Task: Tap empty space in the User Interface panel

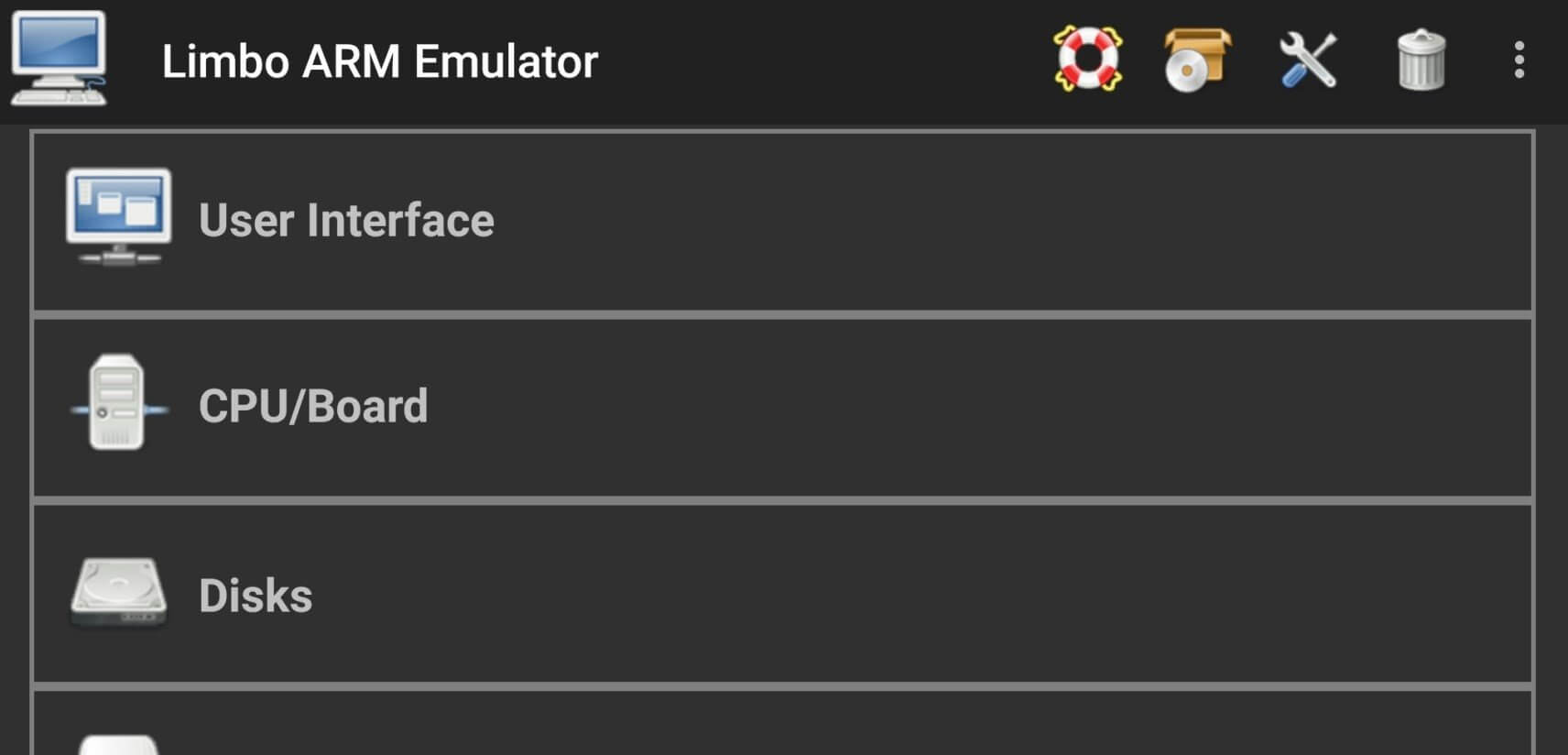Action: click(1007, 221)
